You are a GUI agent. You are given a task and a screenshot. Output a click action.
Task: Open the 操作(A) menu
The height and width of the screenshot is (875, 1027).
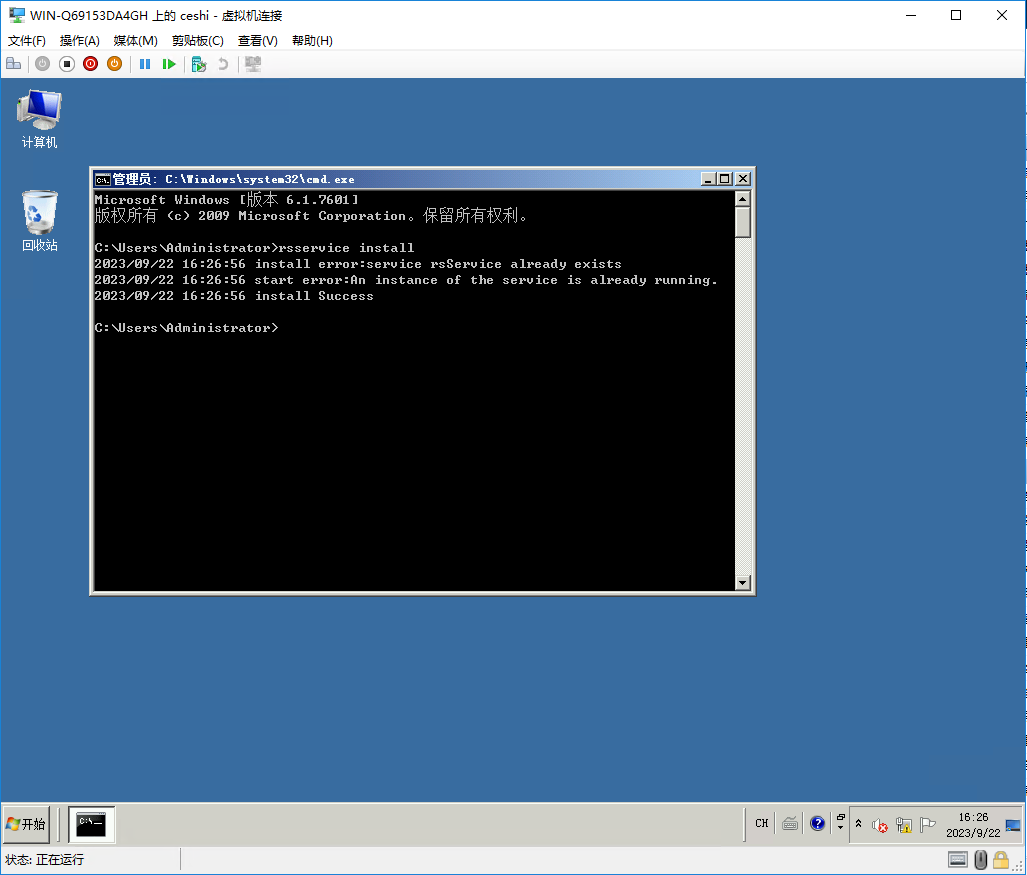pos(80,41)
